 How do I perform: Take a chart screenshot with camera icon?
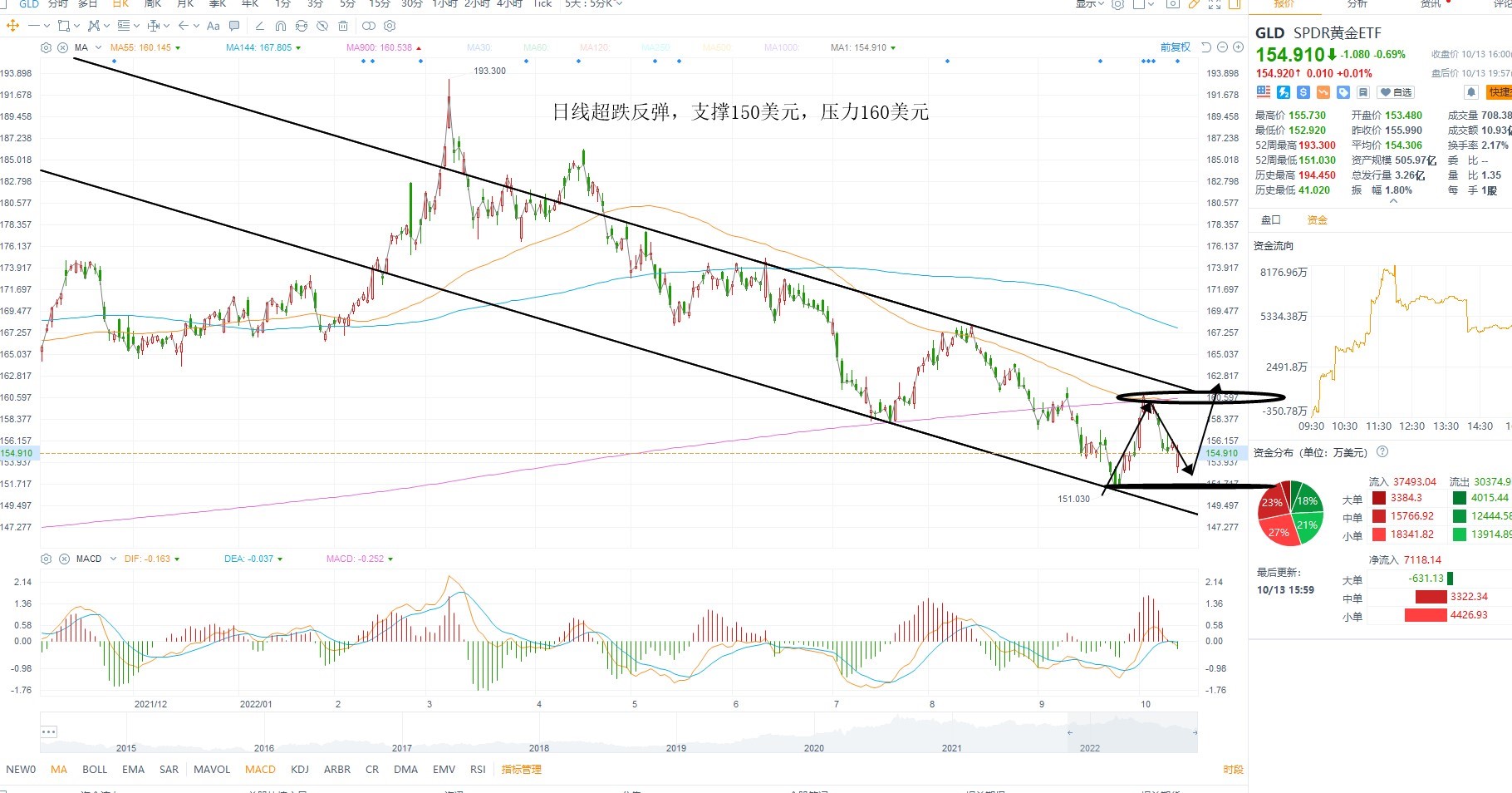(x=1172, y=3)
